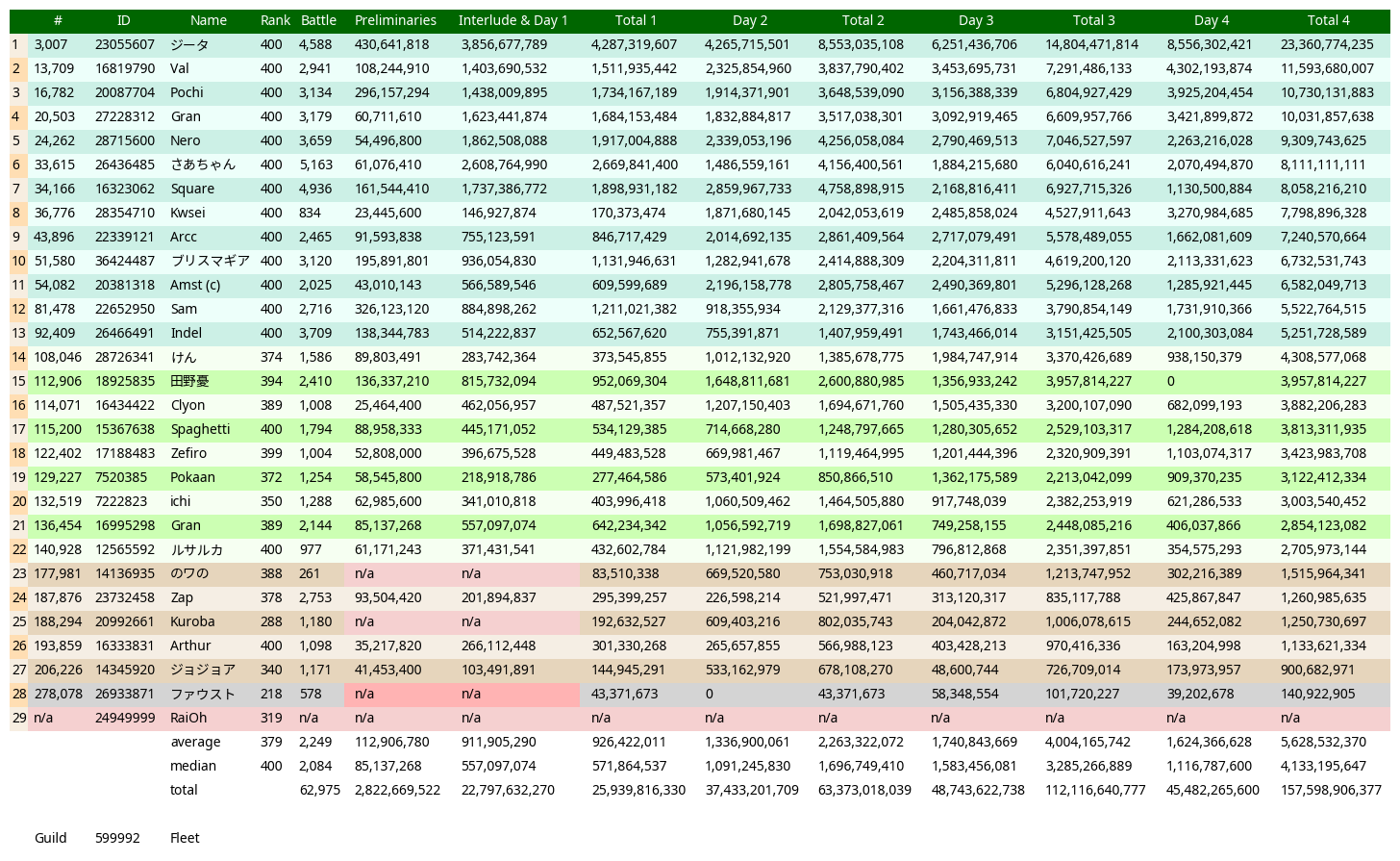Select the "median" row label
This screenshot has width=1400, height=861.
coord(193,766)
